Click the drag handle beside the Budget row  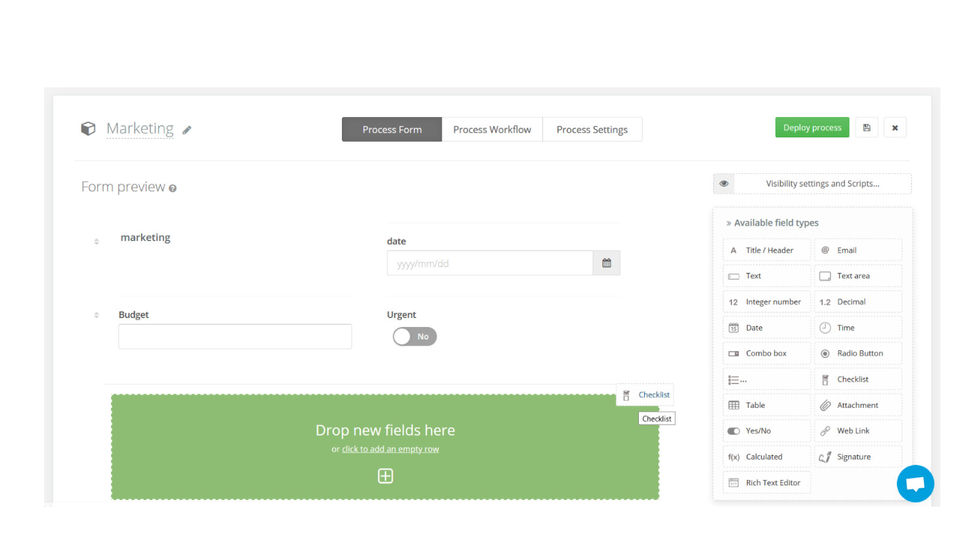click(x=96, y=315)
